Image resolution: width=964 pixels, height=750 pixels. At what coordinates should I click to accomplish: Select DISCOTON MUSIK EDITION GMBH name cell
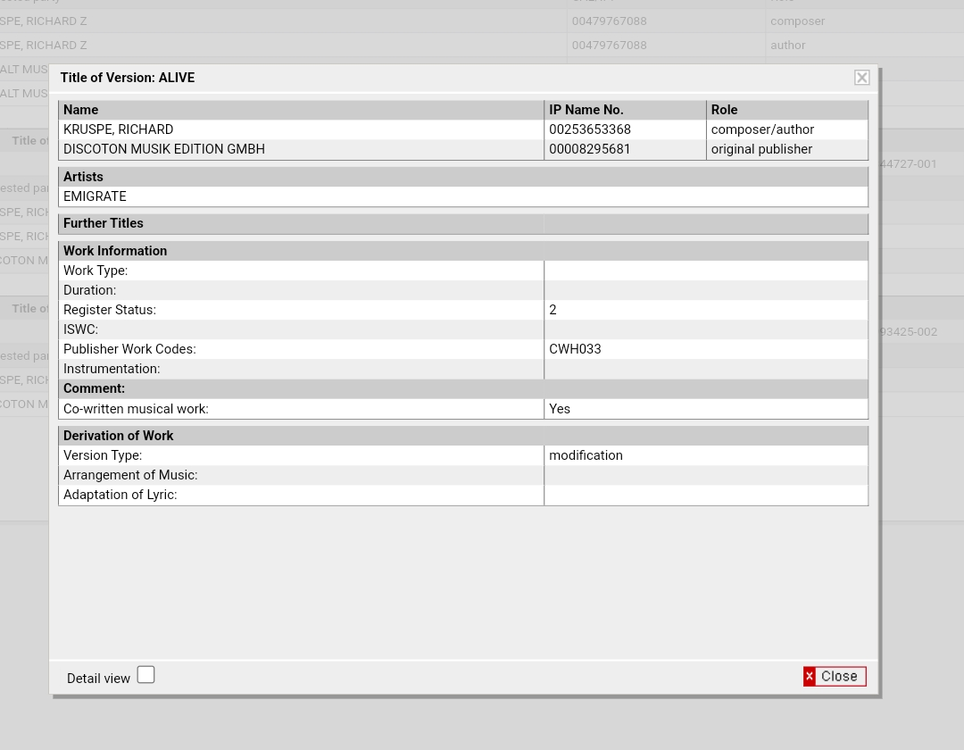click(301, 149)
